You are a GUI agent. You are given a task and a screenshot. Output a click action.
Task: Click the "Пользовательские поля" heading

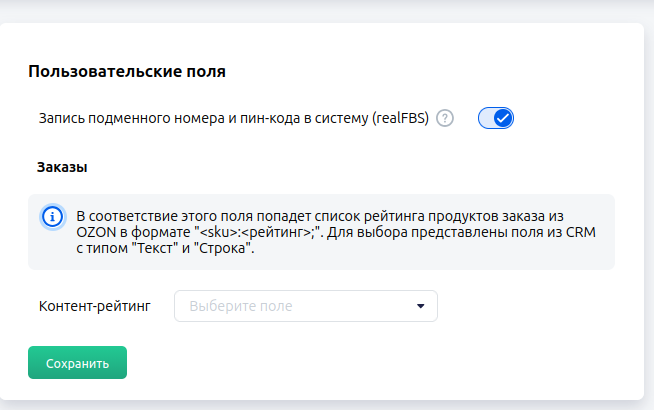coord(127,72)
